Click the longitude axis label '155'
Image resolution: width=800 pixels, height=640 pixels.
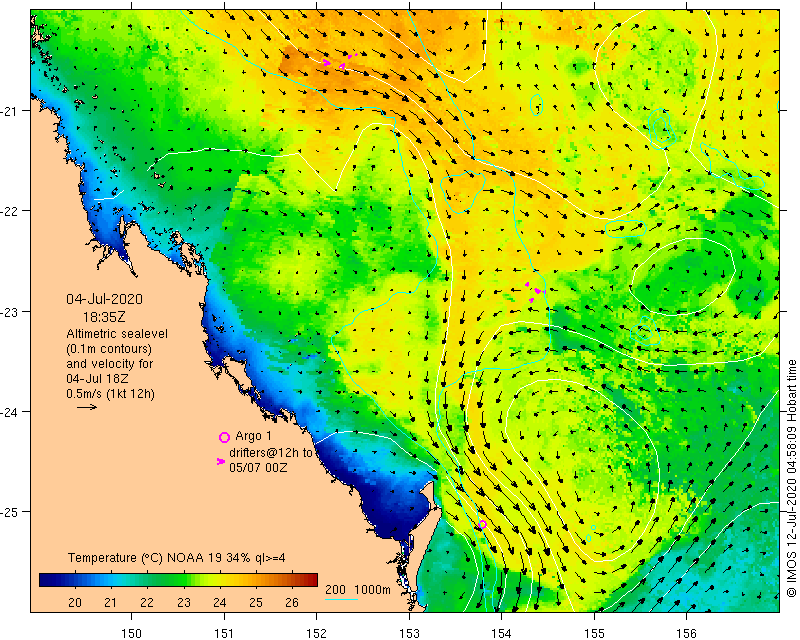click(x=594, y=633)
